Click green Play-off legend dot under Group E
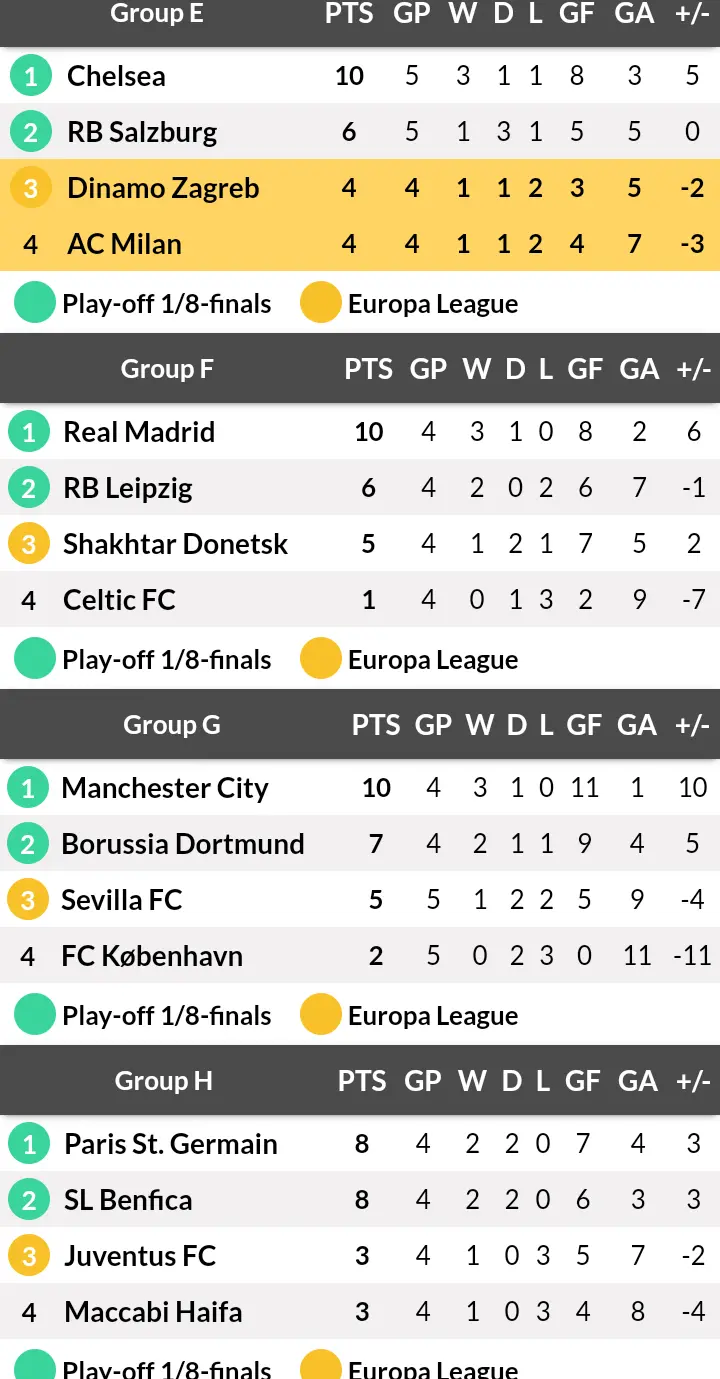This screenshot has height=1379, width=720. pos(35,303)
